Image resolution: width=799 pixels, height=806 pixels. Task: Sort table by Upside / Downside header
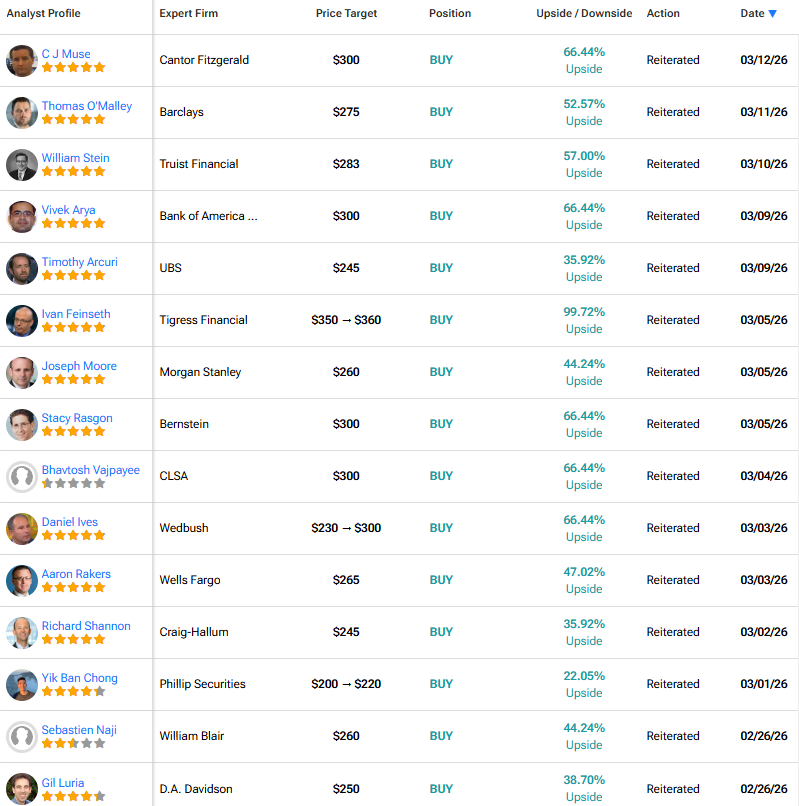click(584, 14)
